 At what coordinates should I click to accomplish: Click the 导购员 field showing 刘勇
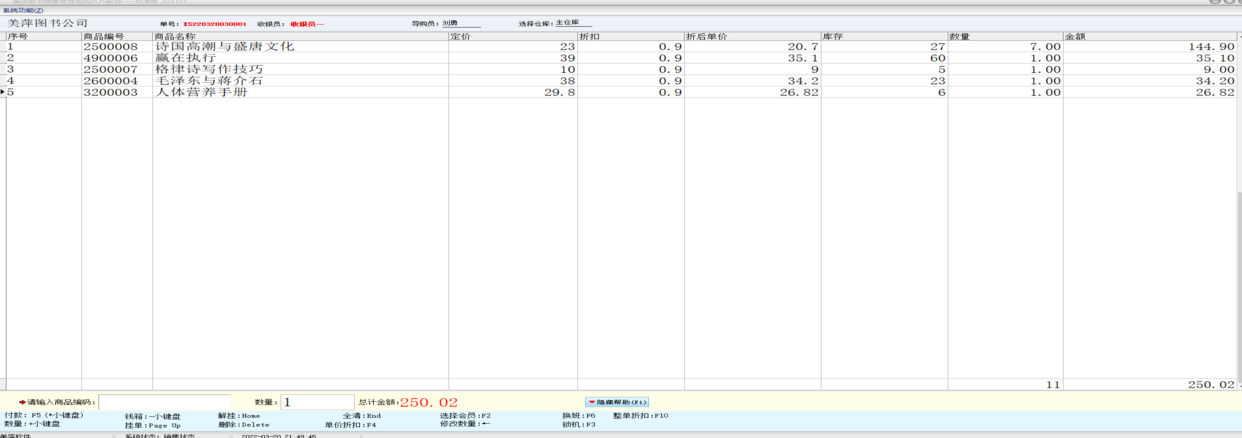coord(461,23)
